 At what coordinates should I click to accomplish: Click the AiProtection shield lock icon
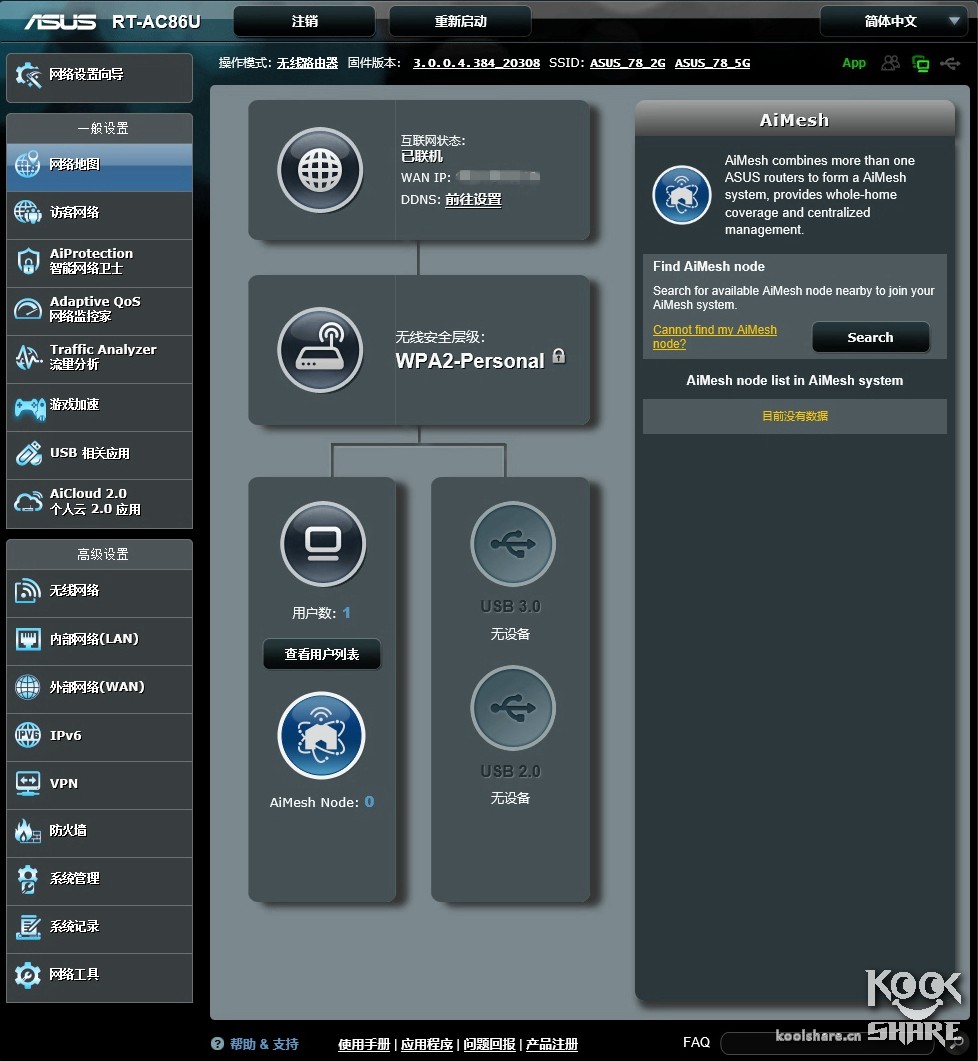[x=28, y=261]
